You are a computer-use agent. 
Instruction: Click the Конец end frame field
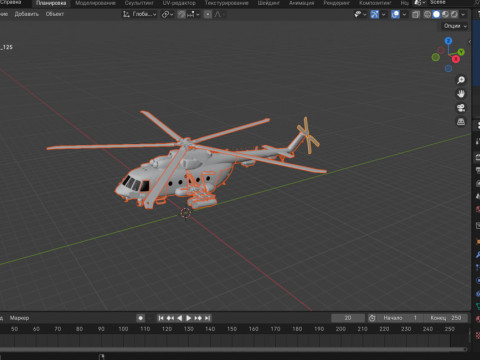click(446, 318)
